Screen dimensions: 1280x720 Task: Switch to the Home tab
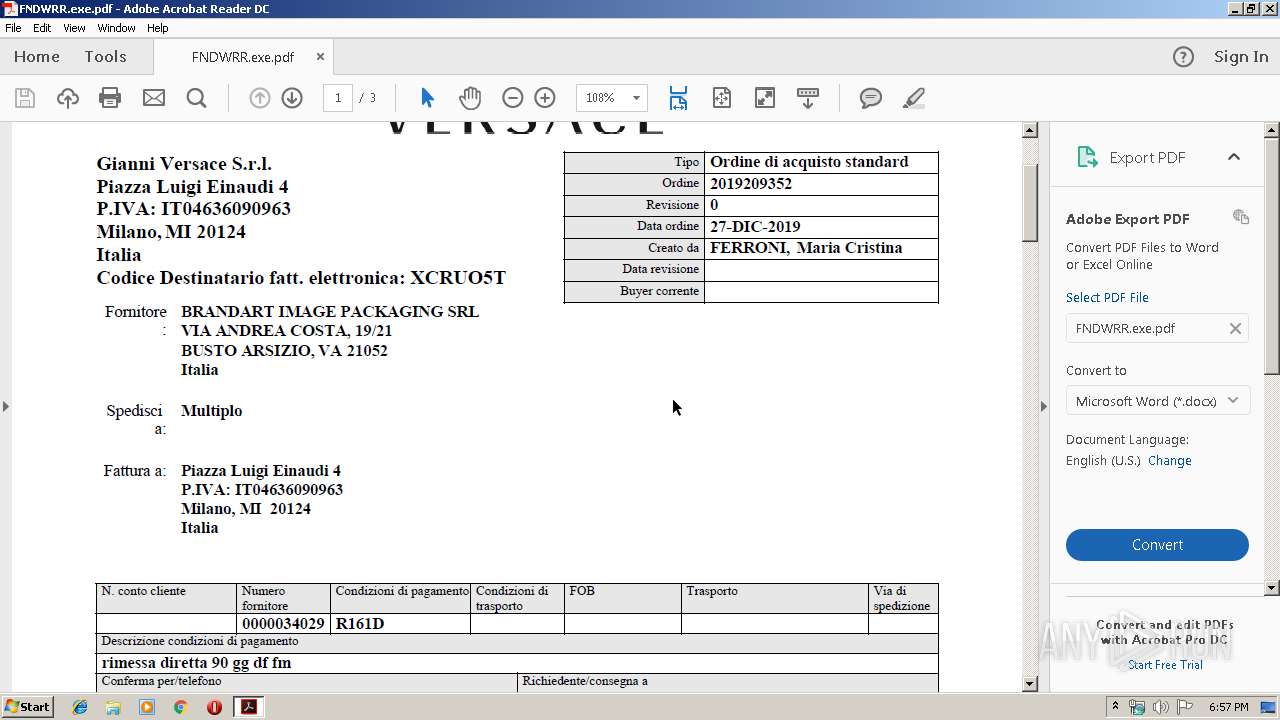[37, 57]
